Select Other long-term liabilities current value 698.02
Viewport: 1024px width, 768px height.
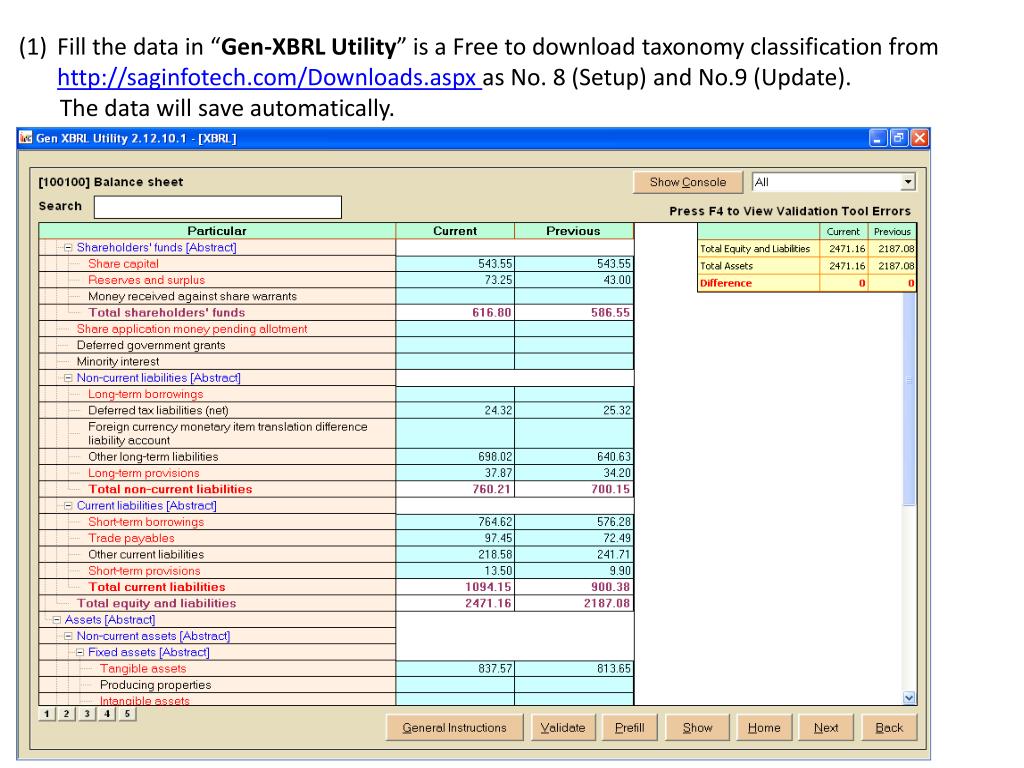click(x=455, y=456)
